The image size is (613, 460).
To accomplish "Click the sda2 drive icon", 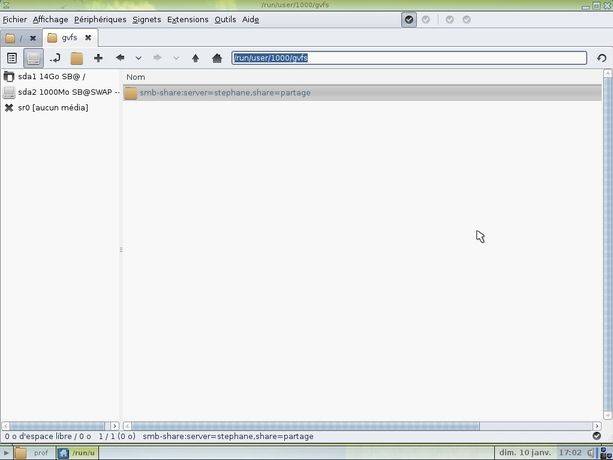I will coord(9,92).
